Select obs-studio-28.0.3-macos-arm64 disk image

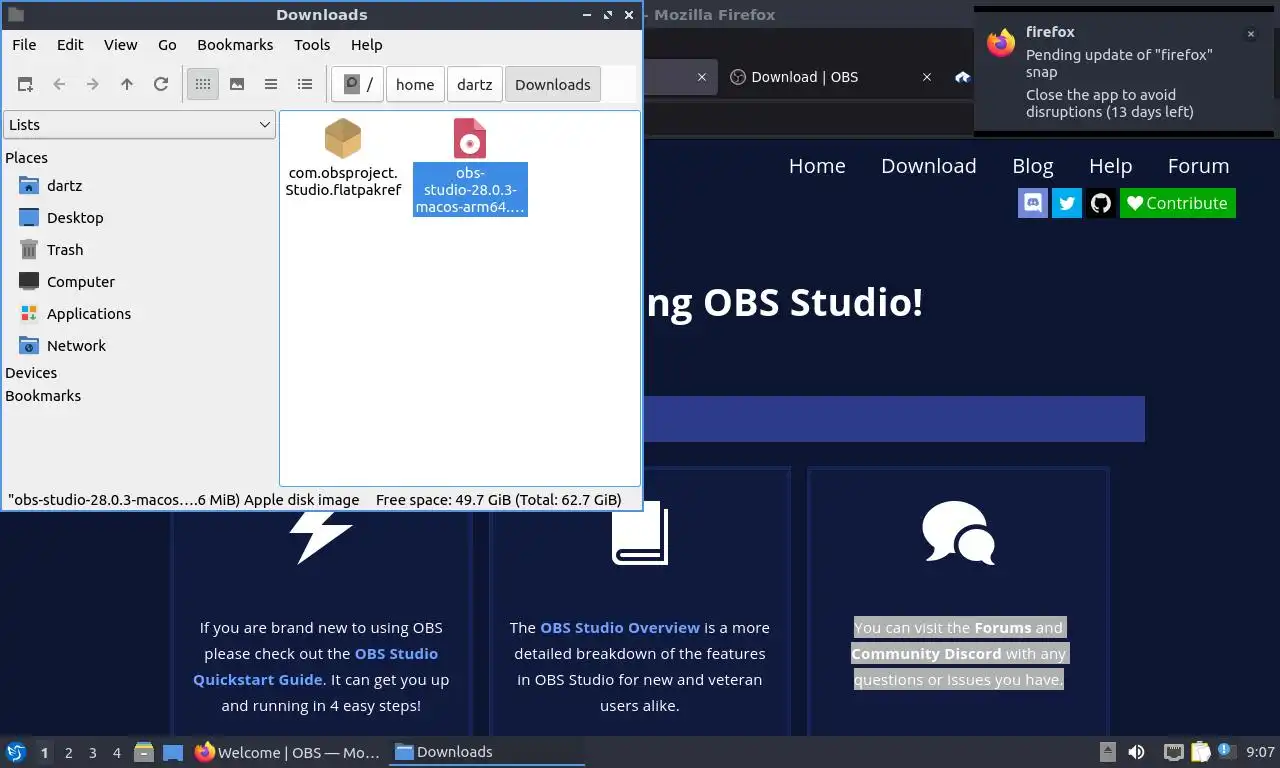click(470, 166)
